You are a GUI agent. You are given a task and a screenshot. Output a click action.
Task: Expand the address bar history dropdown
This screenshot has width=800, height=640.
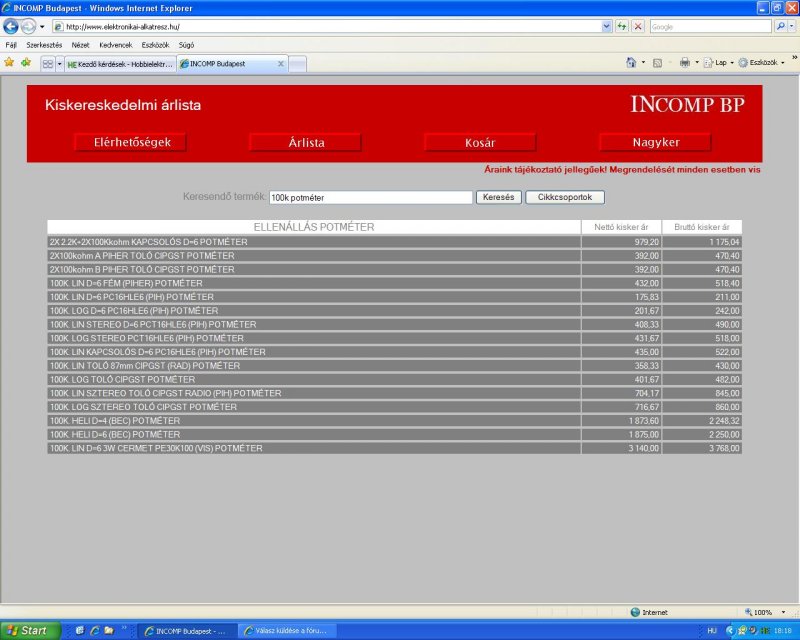(606, 27)
